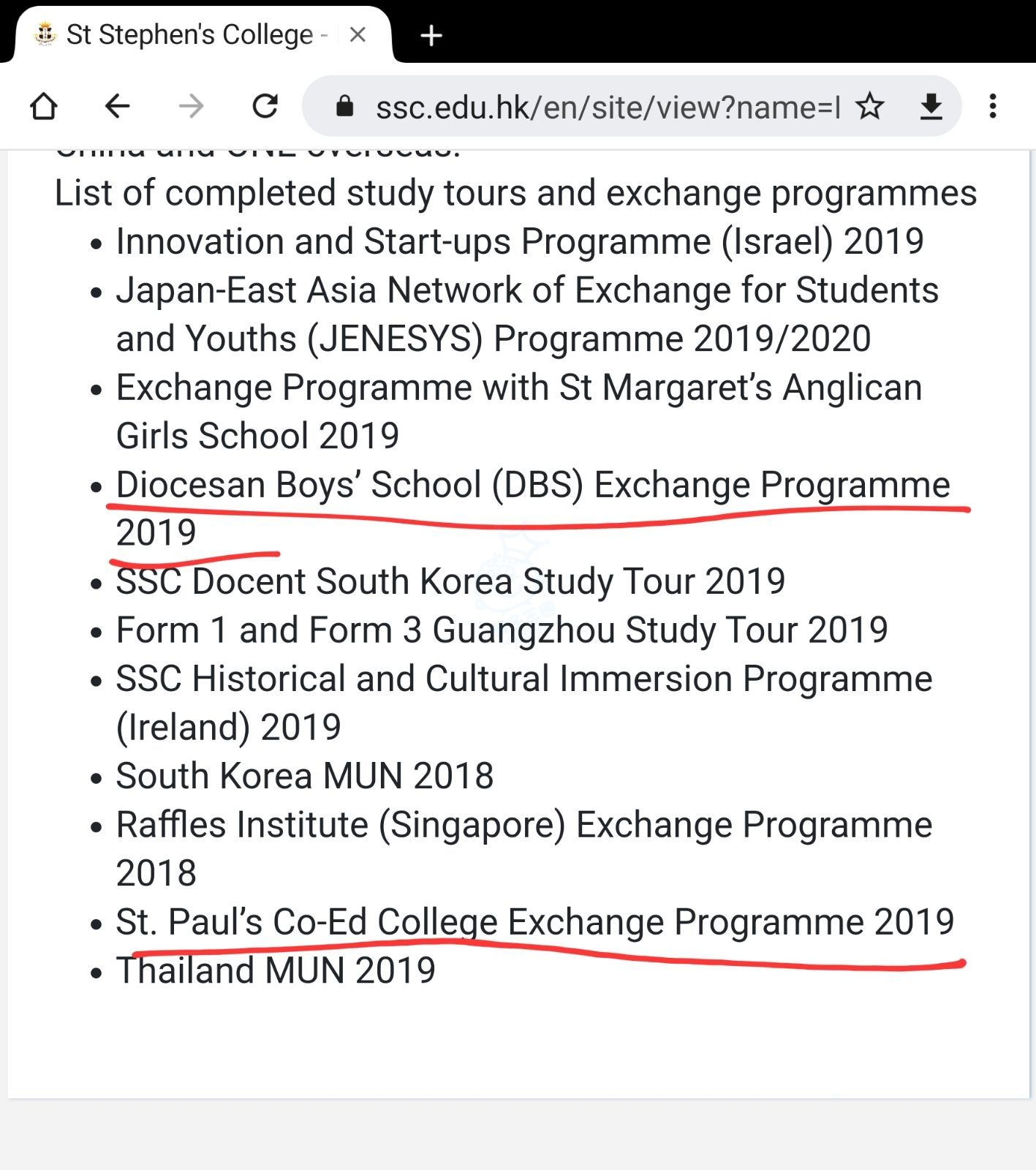The image size is (1036, 1170).
Task: Open a new tab with the plus icon
Action: coord(431,35)
